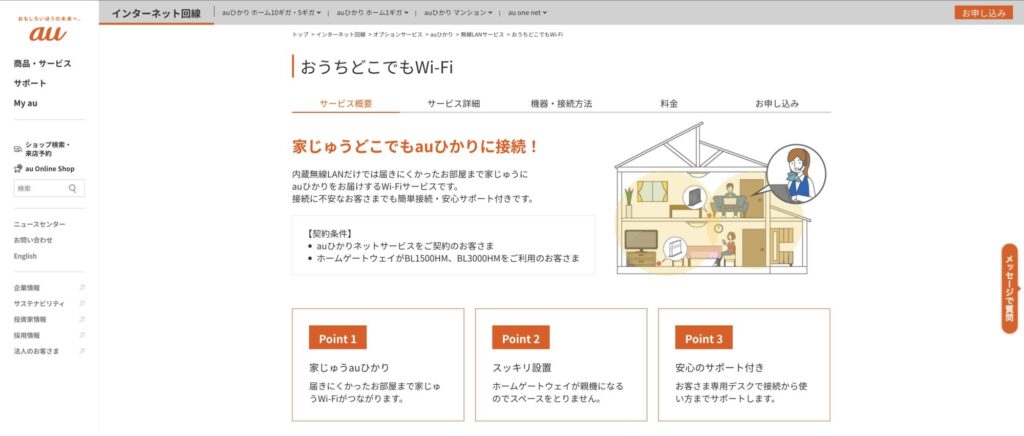Open the 機器・接続方法 tab

click(x=561, y=104)
